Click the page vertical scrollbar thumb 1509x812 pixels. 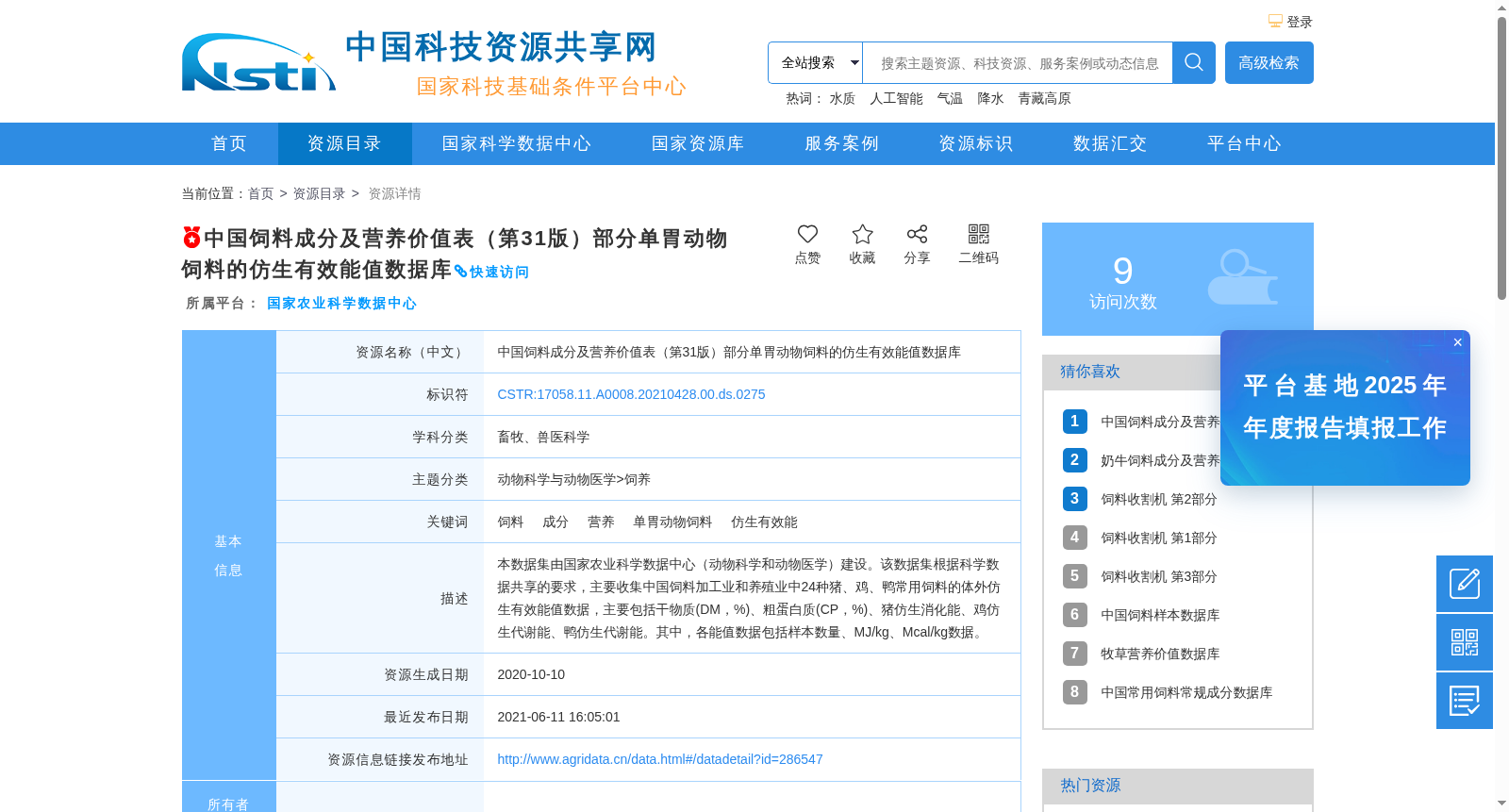pyautogui.click(x=1501, y=158)
